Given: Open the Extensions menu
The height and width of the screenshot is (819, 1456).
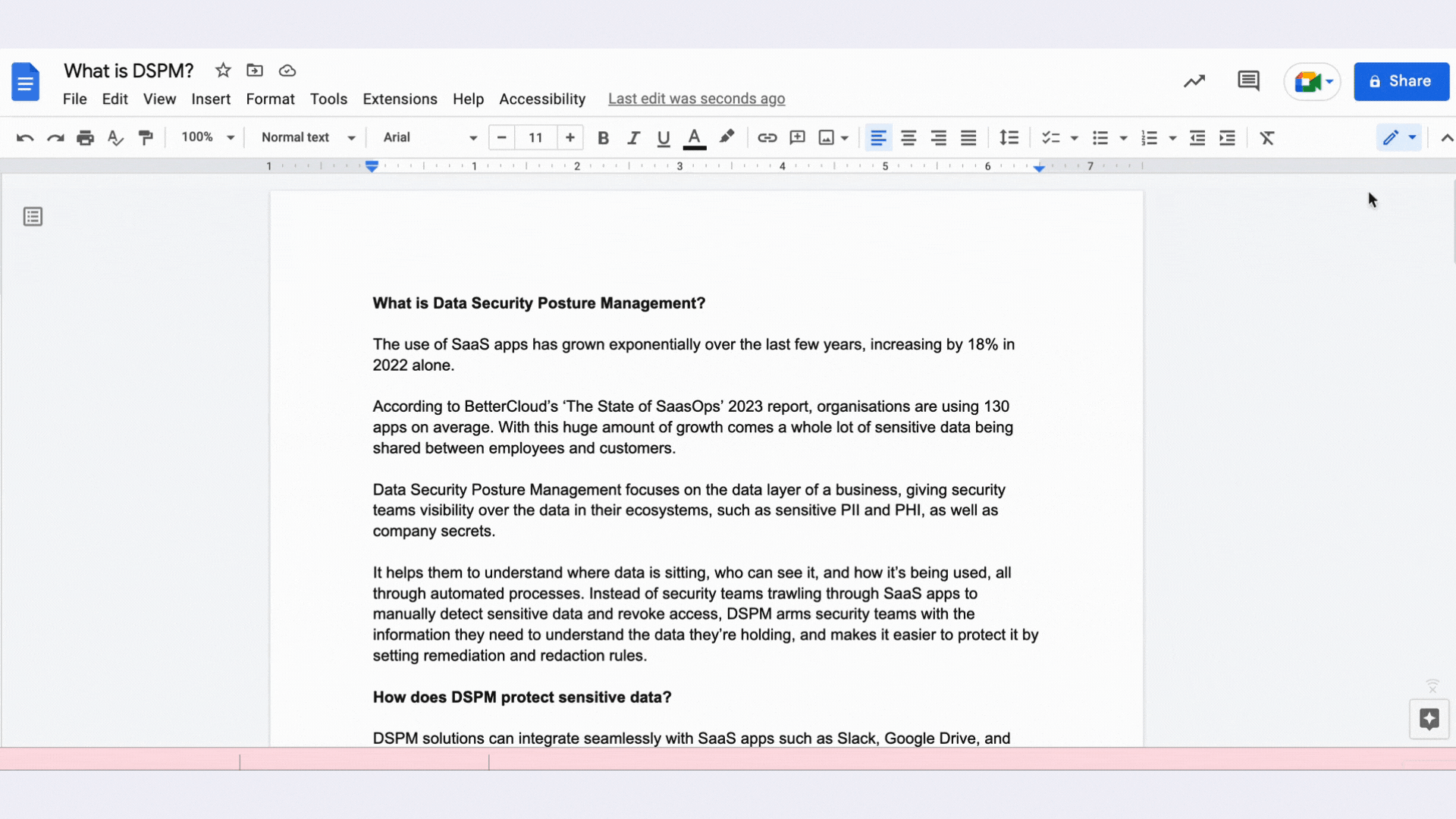Looking at the screenshot, I should (400, 99).
